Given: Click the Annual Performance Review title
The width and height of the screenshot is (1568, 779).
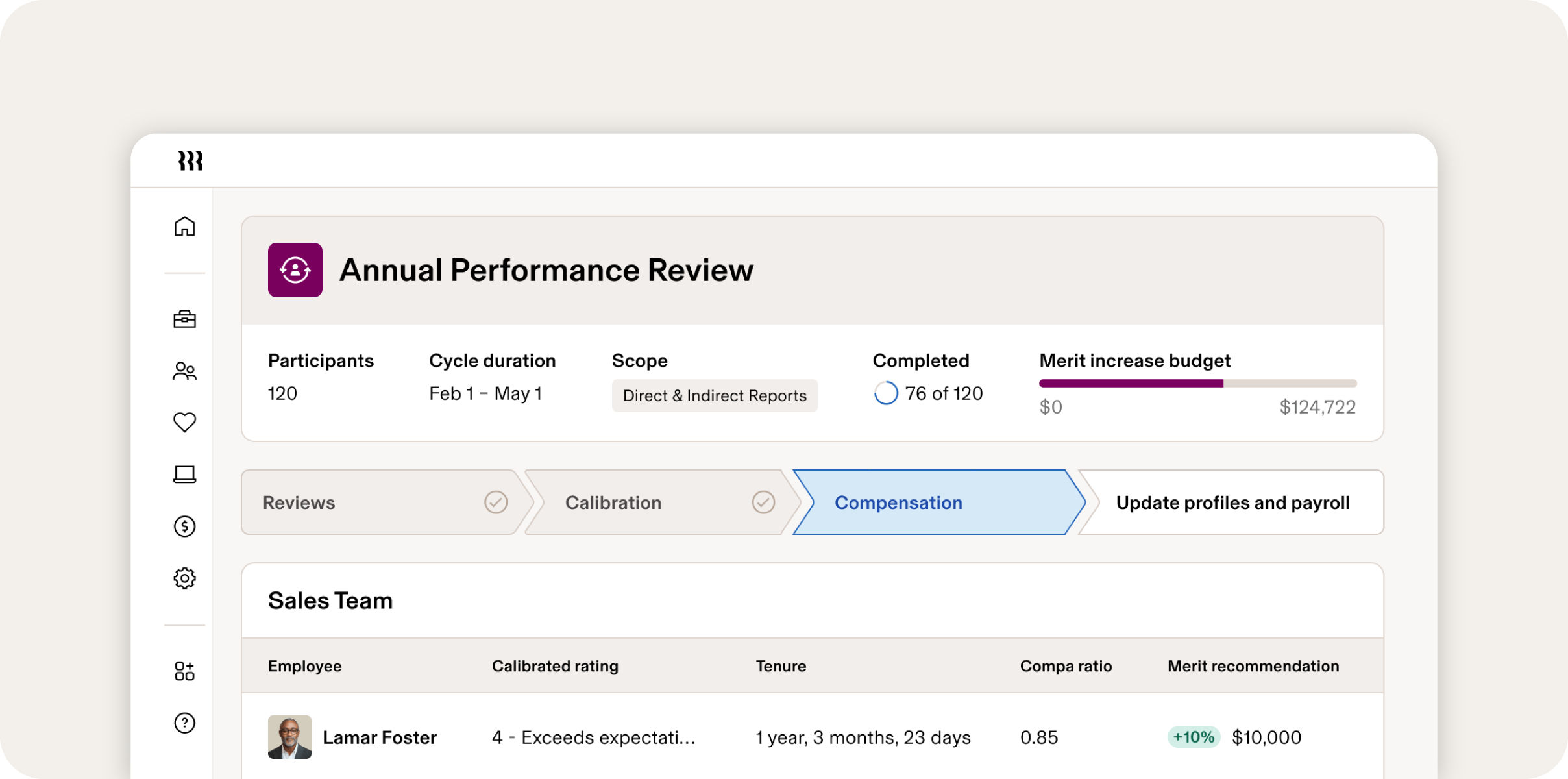Looking at the screenshot, I should (546, 270).
